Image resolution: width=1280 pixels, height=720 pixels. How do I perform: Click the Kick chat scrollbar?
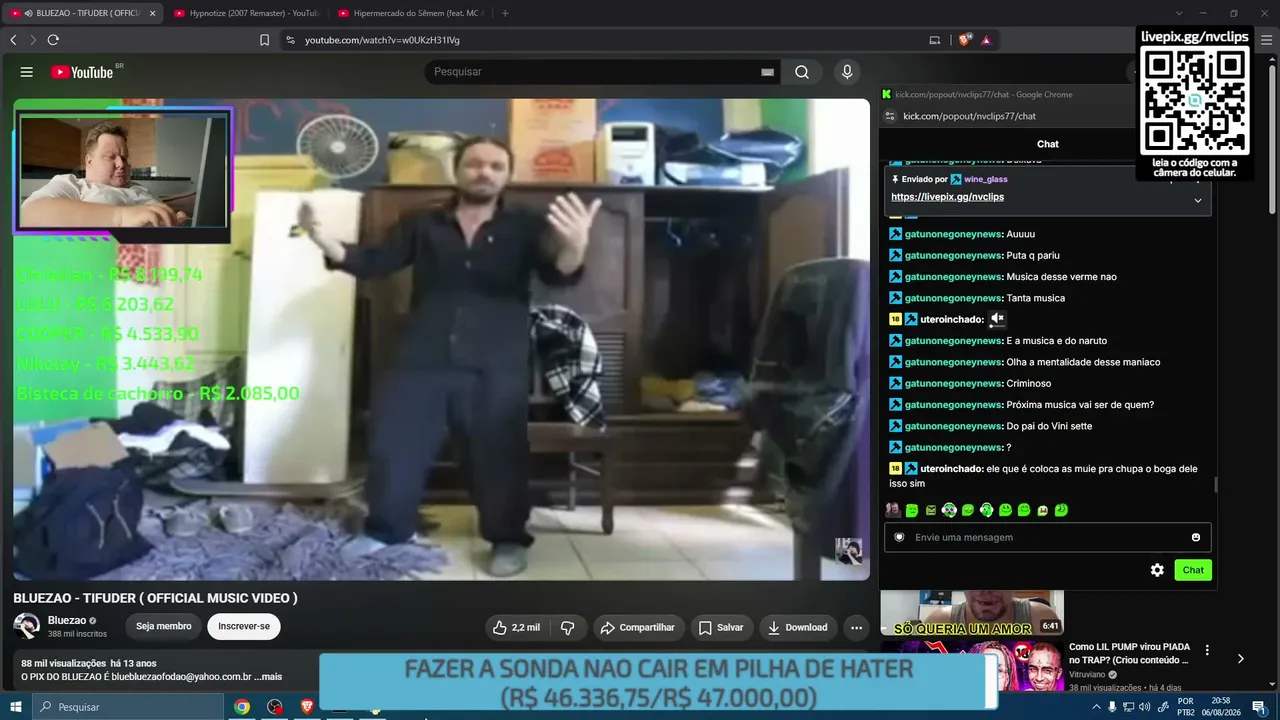(1215, 484)
